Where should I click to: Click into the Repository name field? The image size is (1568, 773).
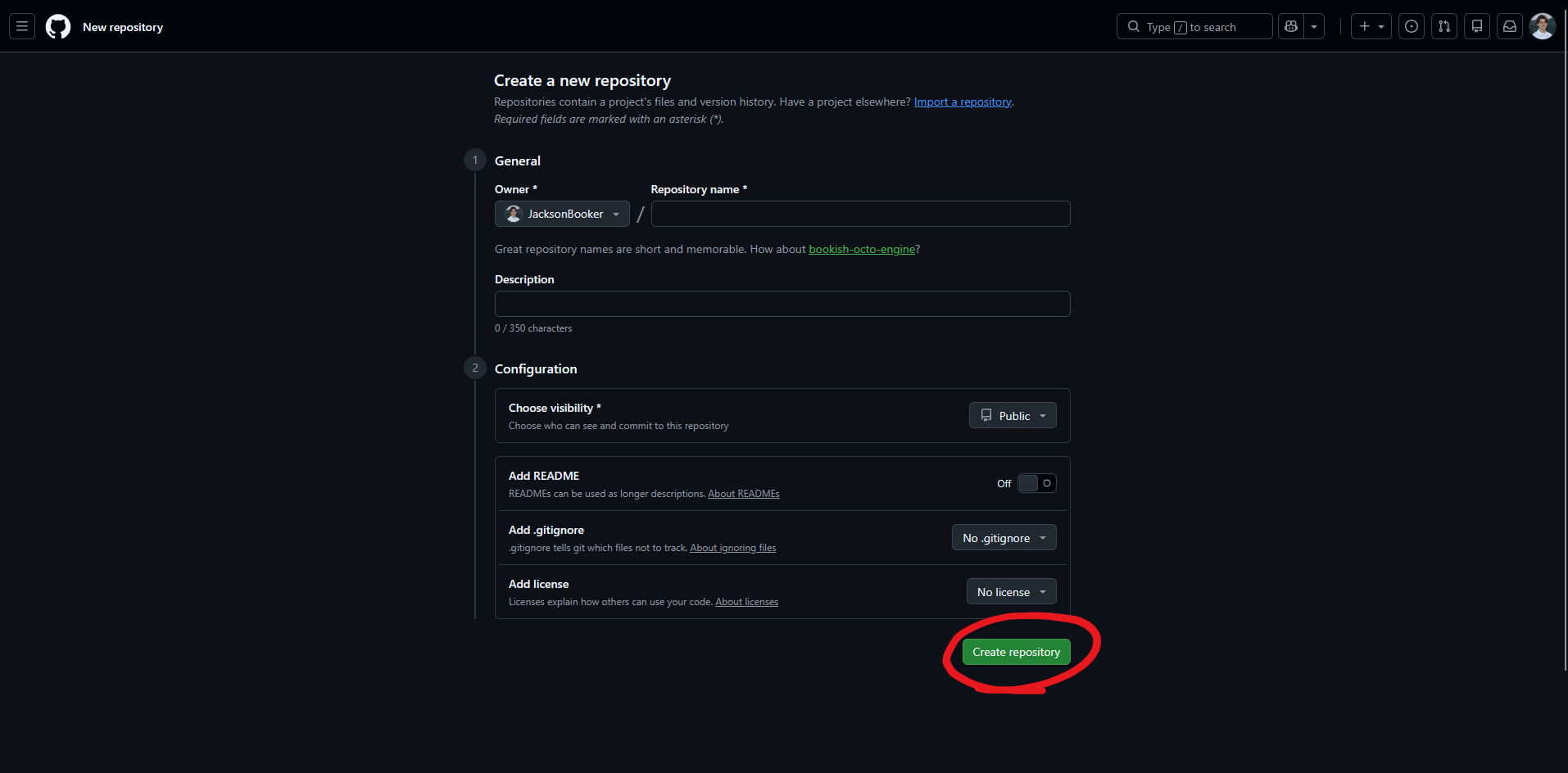click(860, 214)
